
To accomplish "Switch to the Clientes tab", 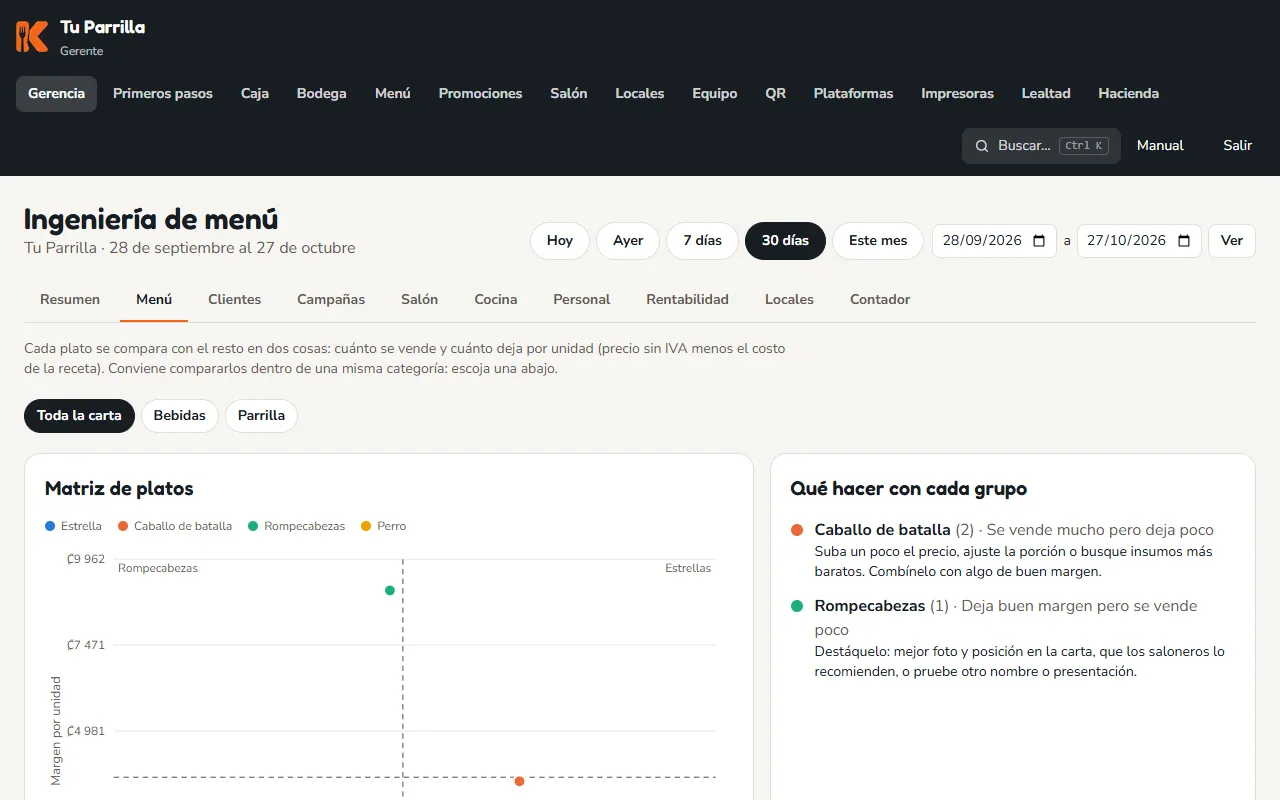I will (x=235, y=300).
